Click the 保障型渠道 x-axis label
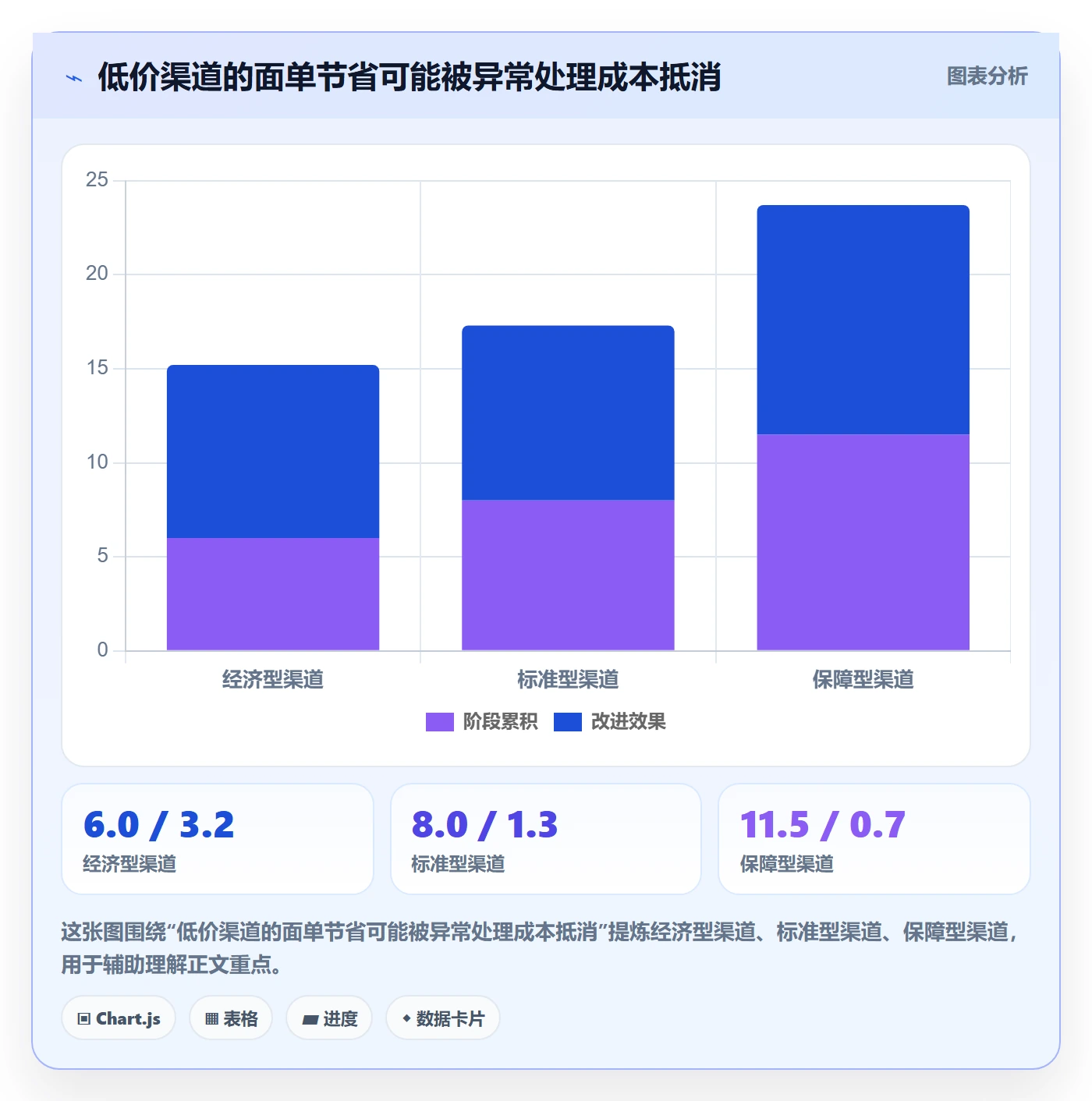 863,679
